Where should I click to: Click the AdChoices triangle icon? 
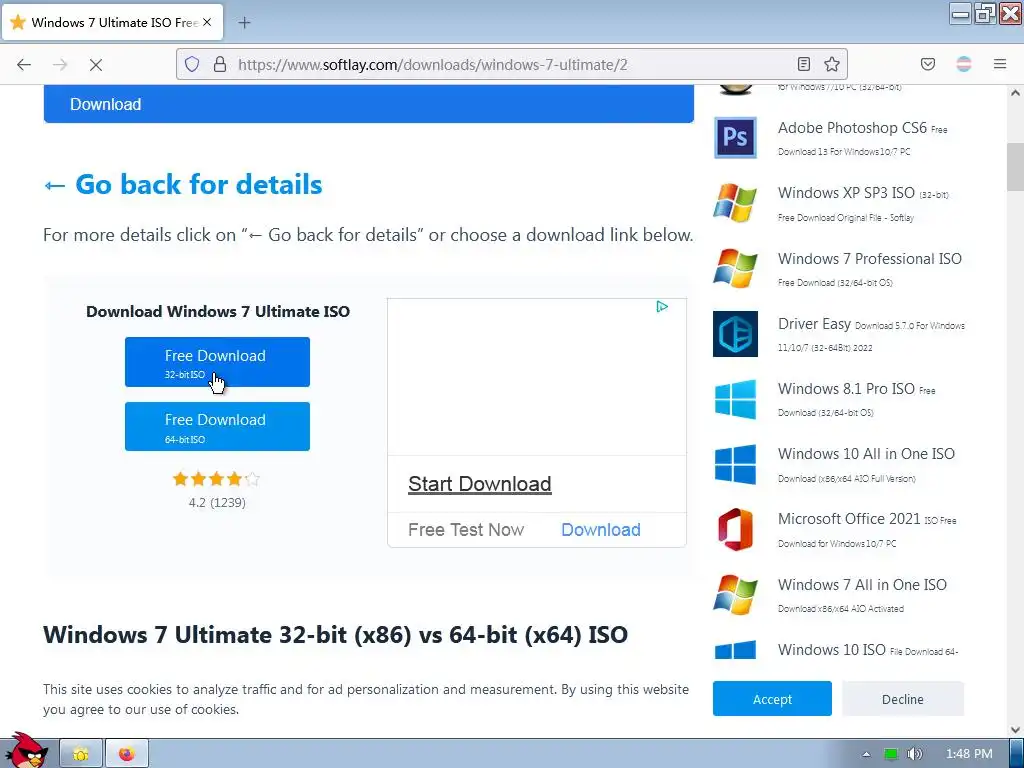coord(662,306)
